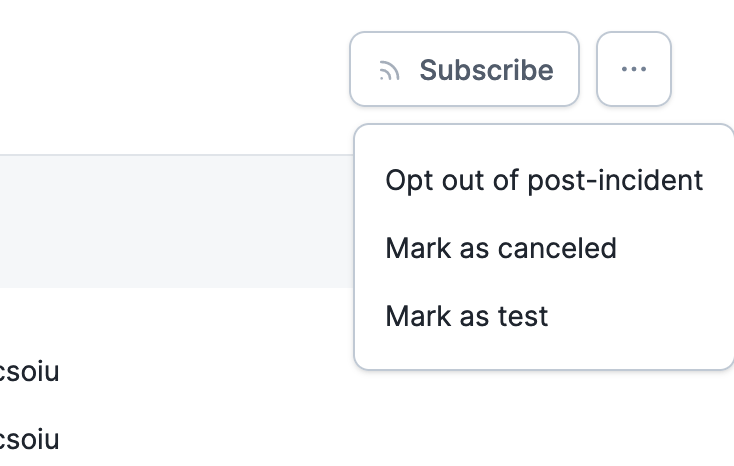Click the RSS feed icon on Subscribe

tap(390, 70)
